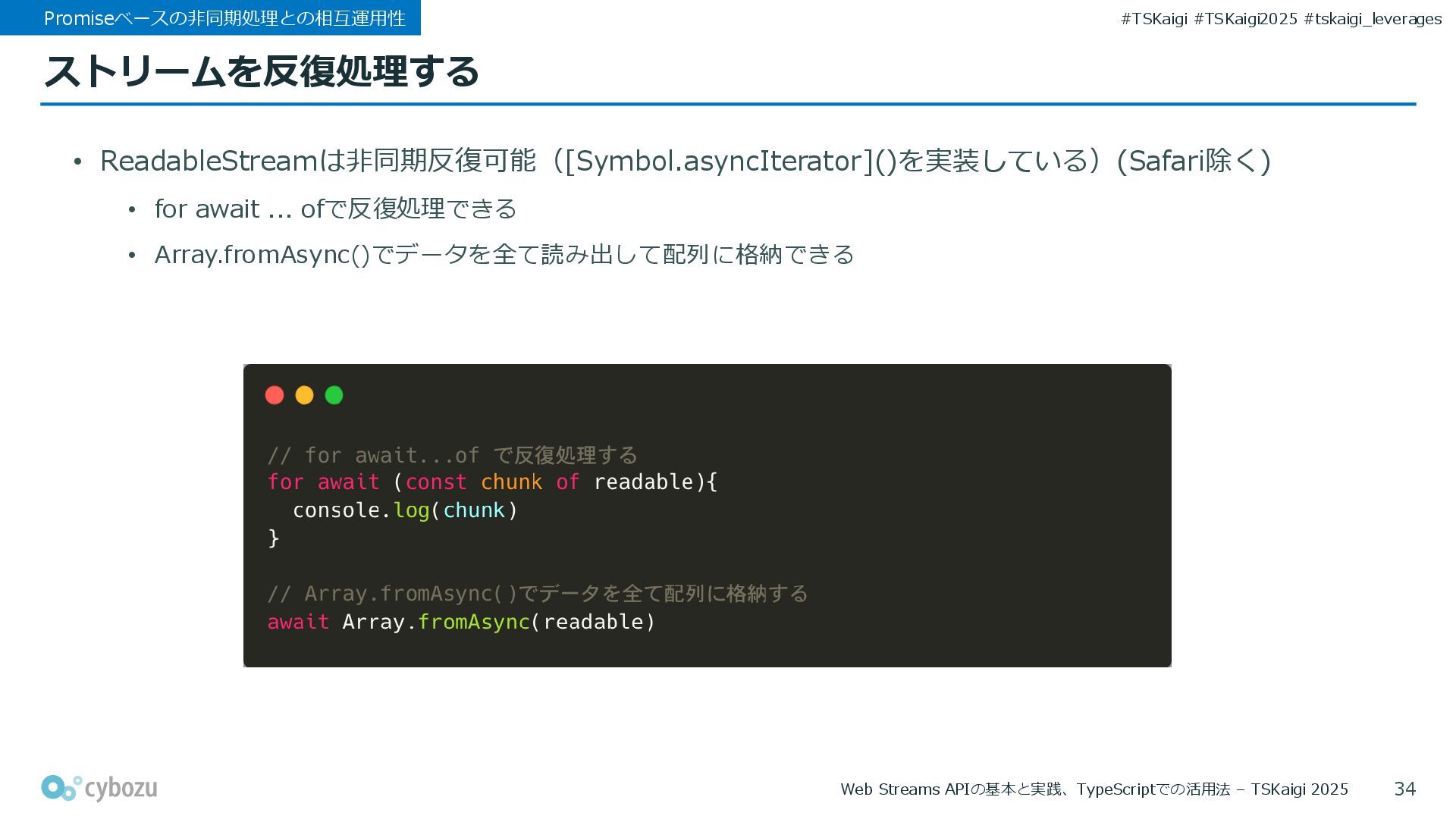This screenshot has width=1456, height=819.
Task: Click the green maximize dot in code window
Action: point(334,395)
